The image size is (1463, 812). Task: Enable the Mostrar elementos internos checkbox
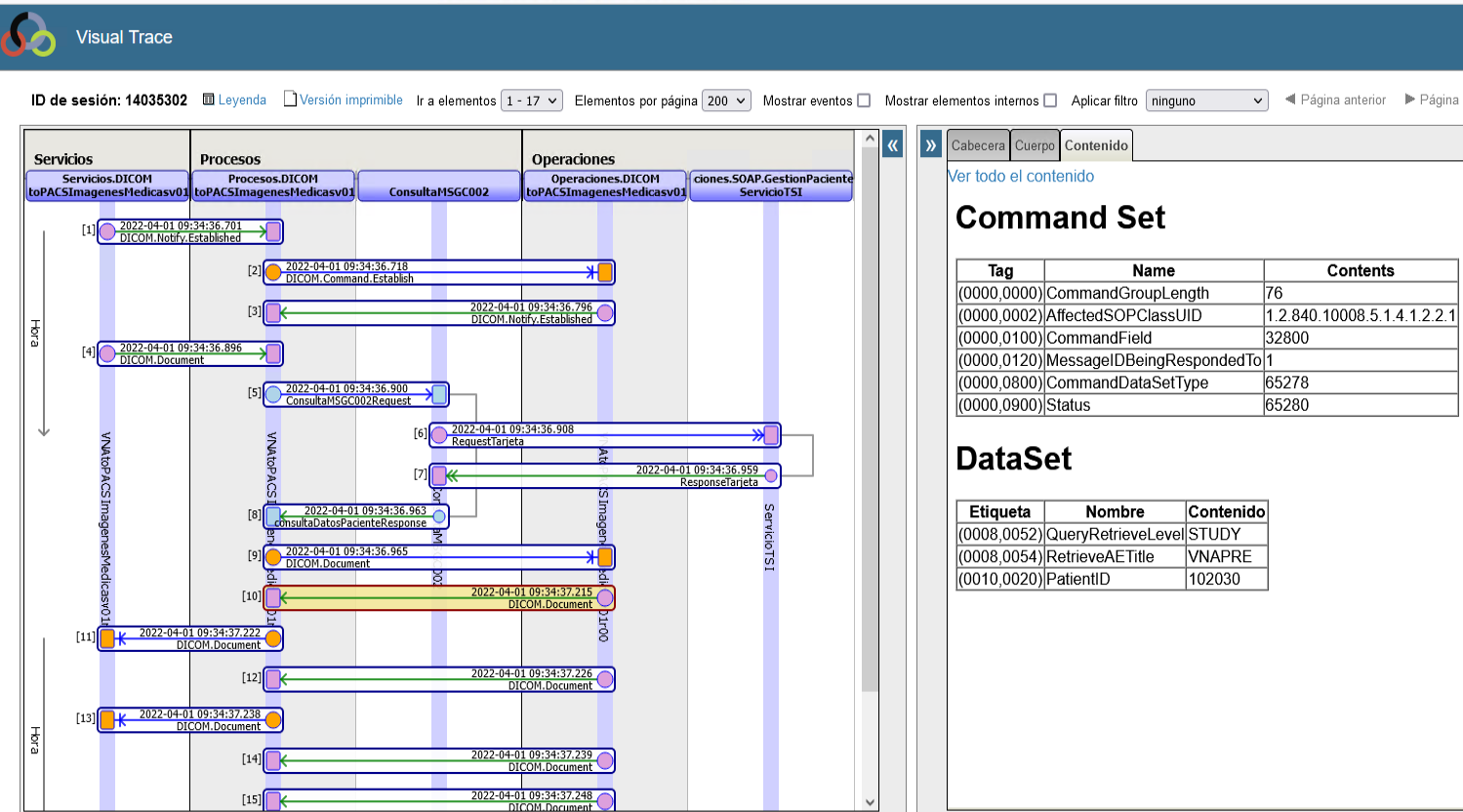pyautogui.click(x=1050, y=101)
